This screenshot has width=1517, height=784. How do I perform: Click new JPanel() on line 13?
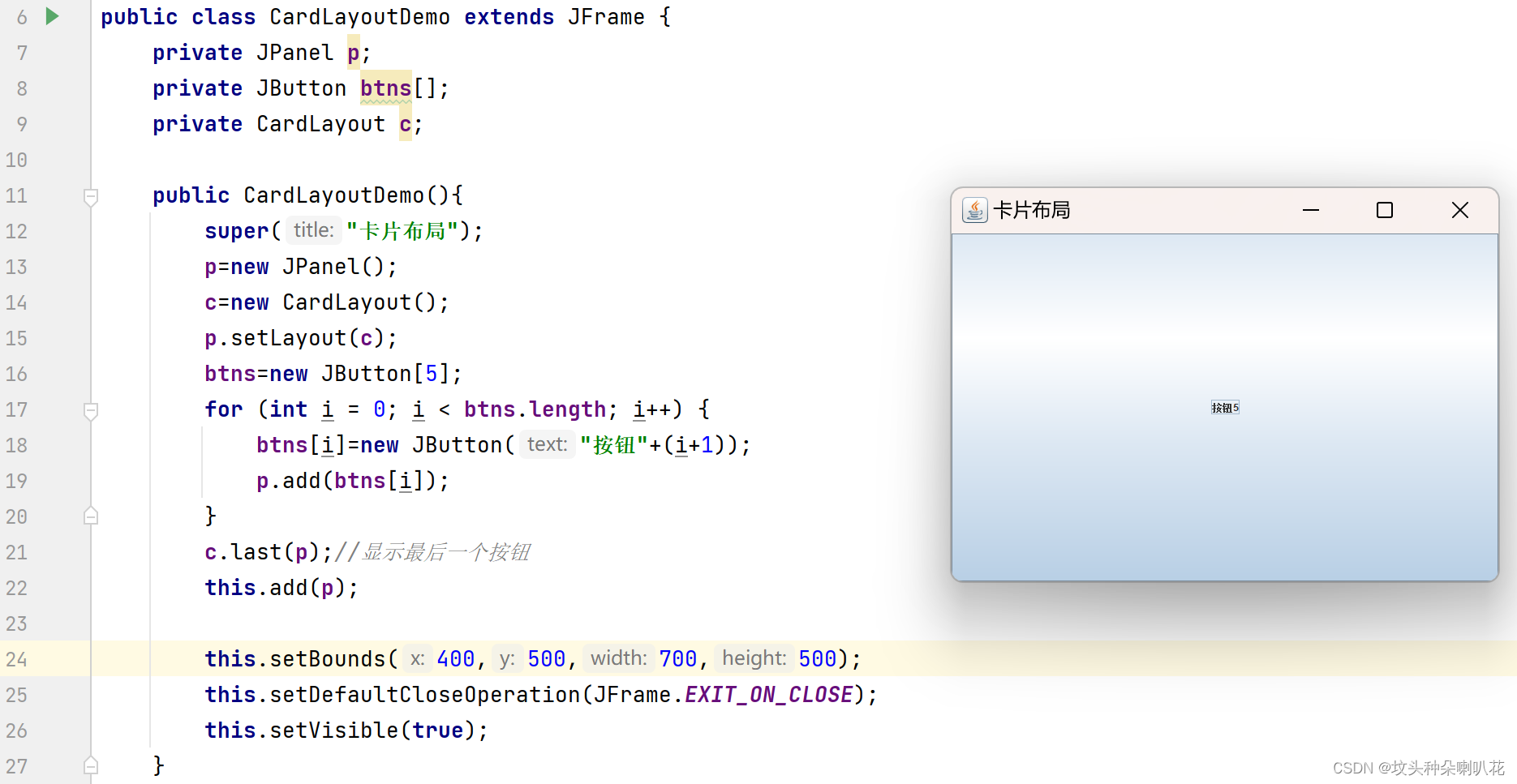tap(307, 267)
